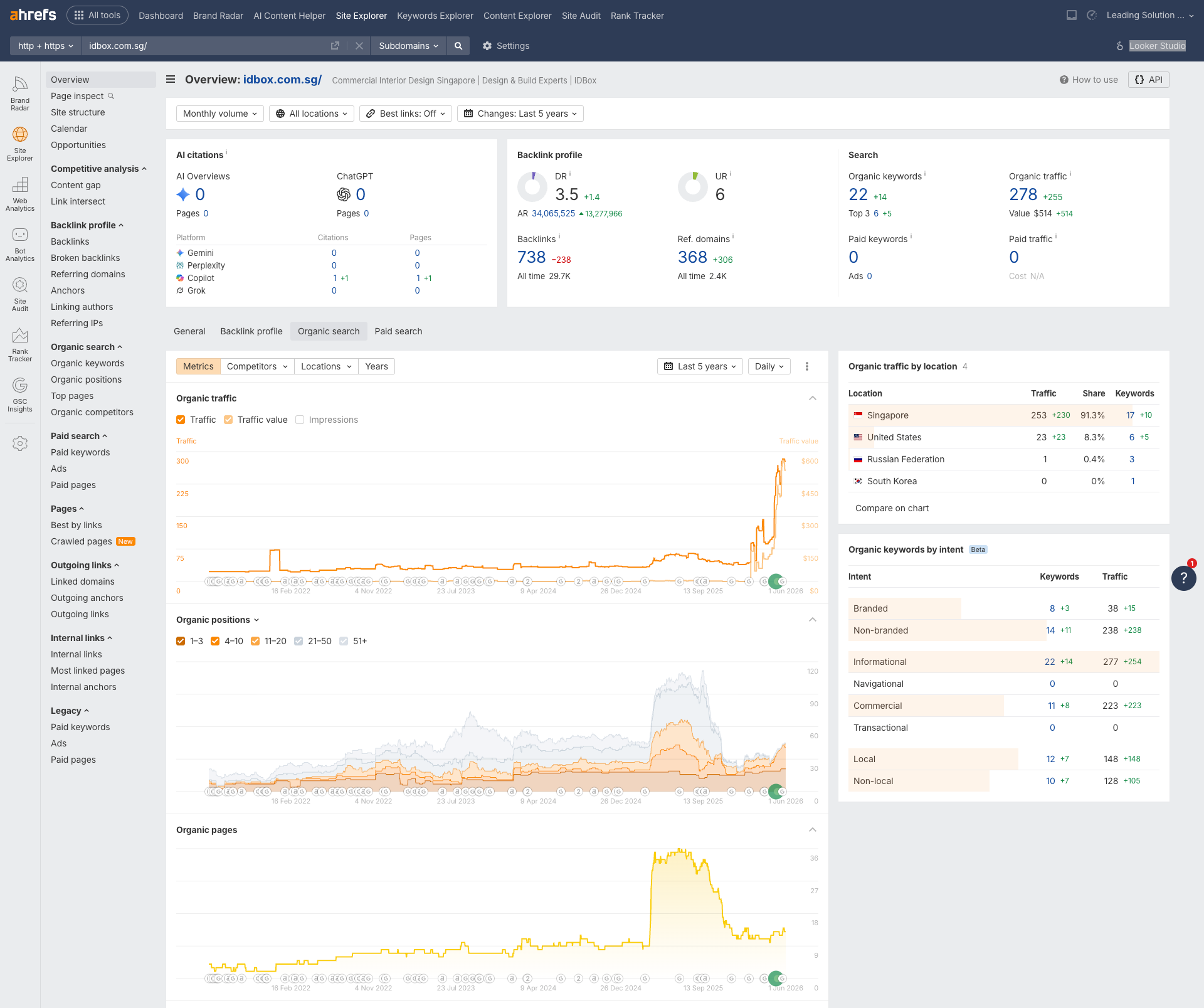Open the Bot Analytics sidebar icon
Image resolution: width=1204 pixels, height=1008 pixels.
point(20,244)
